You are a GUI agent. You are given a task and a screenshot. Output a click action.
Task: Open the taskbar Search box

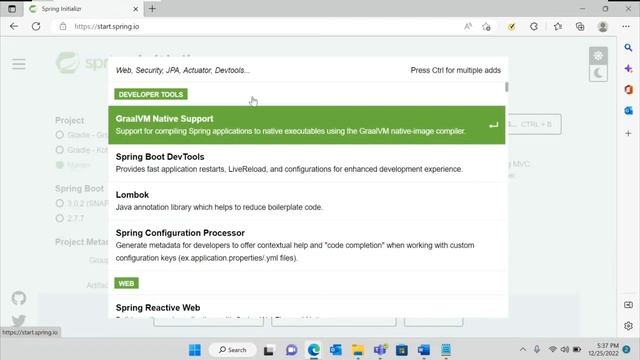click(x=233, y=350)
